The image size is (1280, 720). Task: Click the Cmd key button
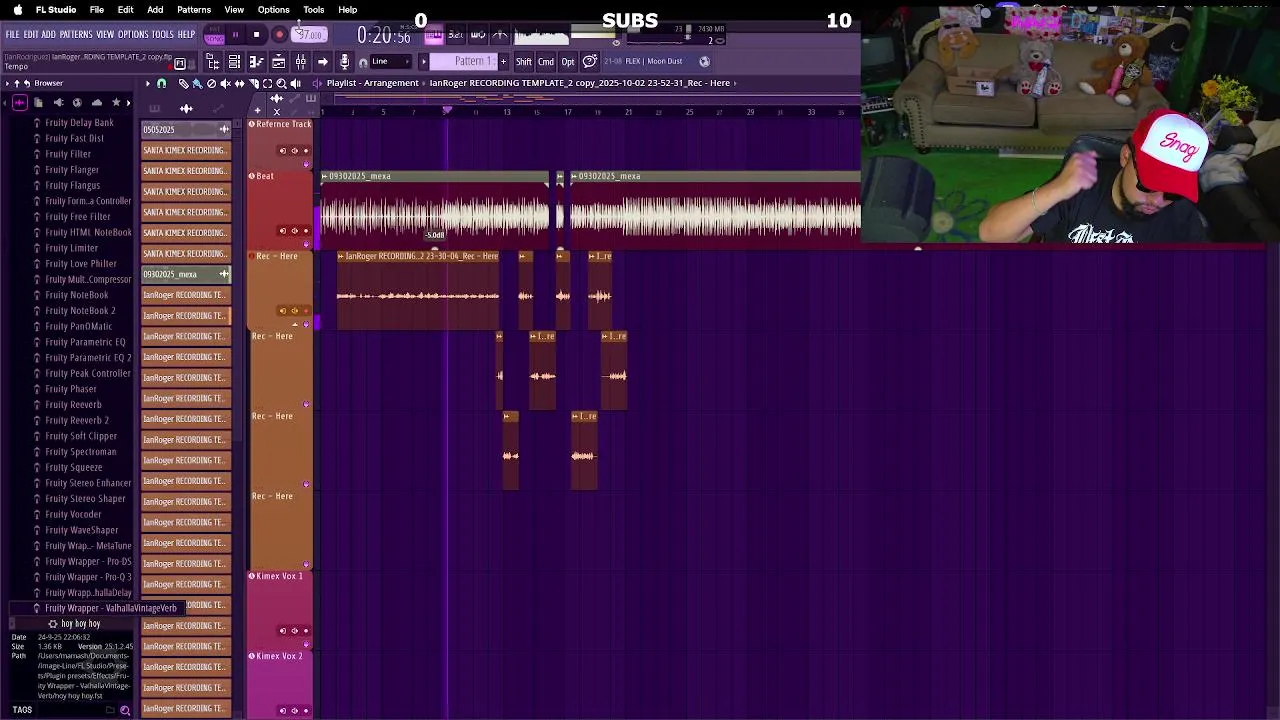point(546,62)
